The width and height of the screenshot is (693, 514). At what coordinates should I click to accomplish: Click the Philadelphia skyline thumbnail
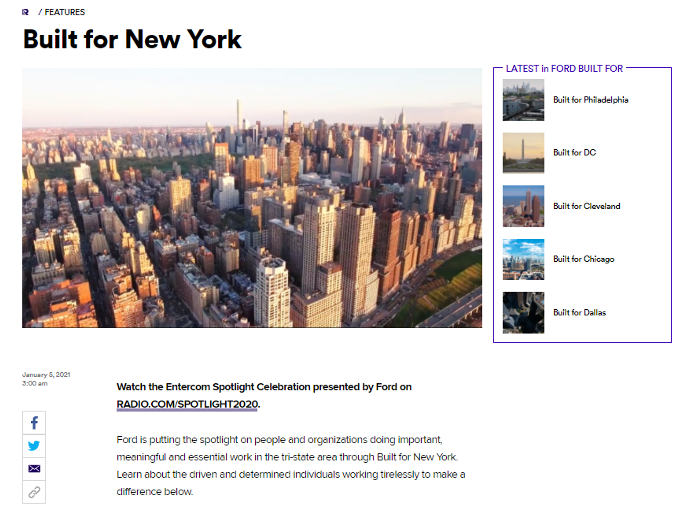[523, 100]
